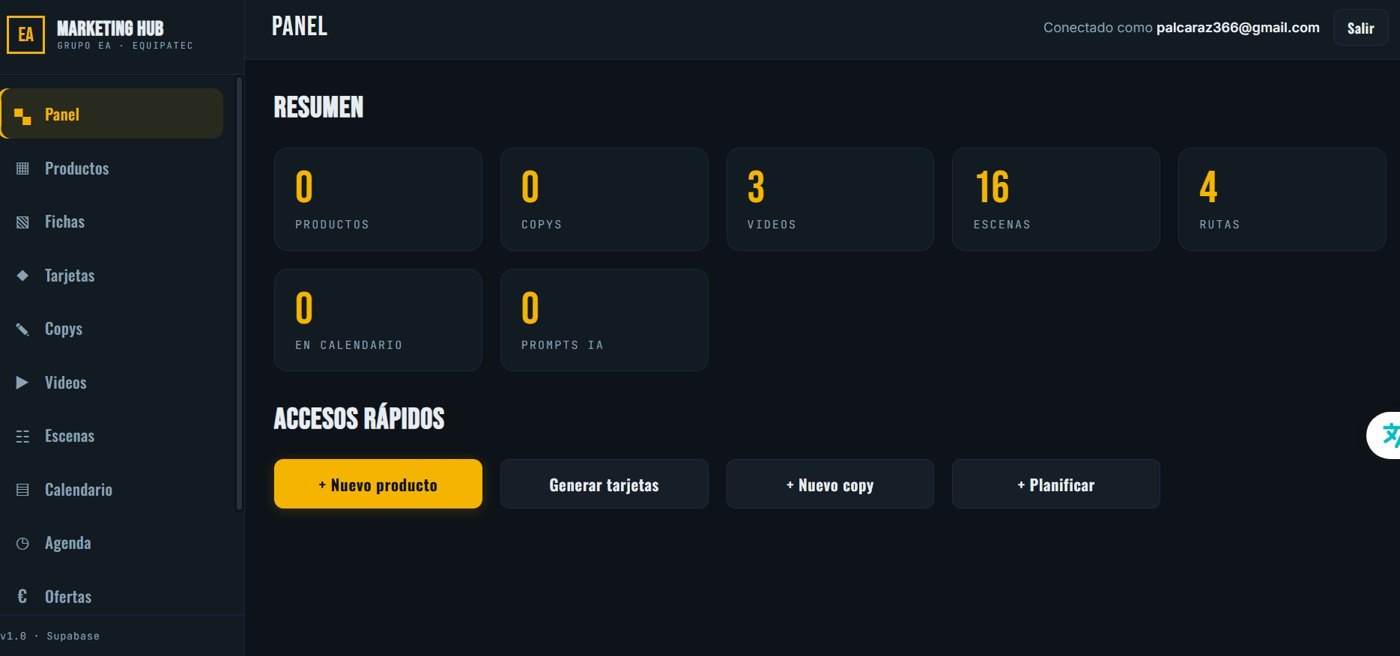Click the Grupo EA · Equipatec subtitle

(125, 46)
